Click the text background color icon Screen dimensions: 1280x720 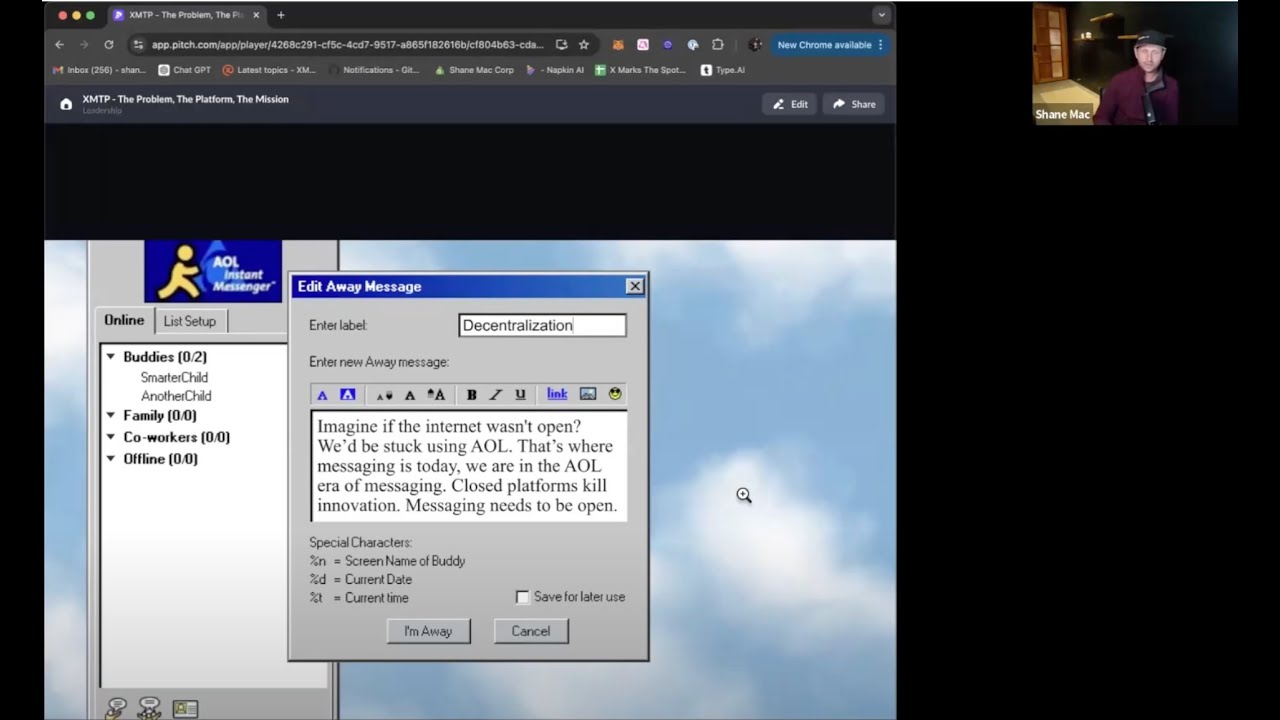coord(347,395)
